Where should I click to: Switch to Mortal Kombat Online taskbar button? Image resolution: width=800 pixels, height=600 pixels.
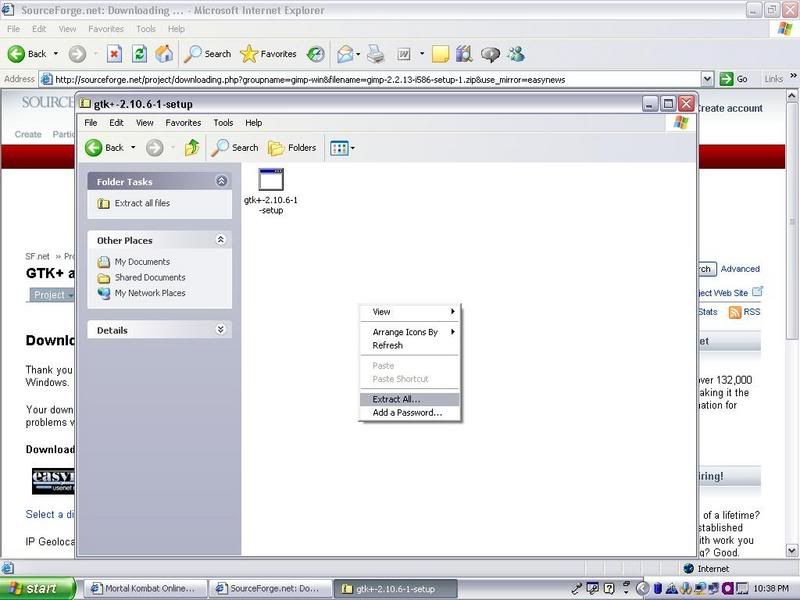pyautogui.click(x=145, y=589)
